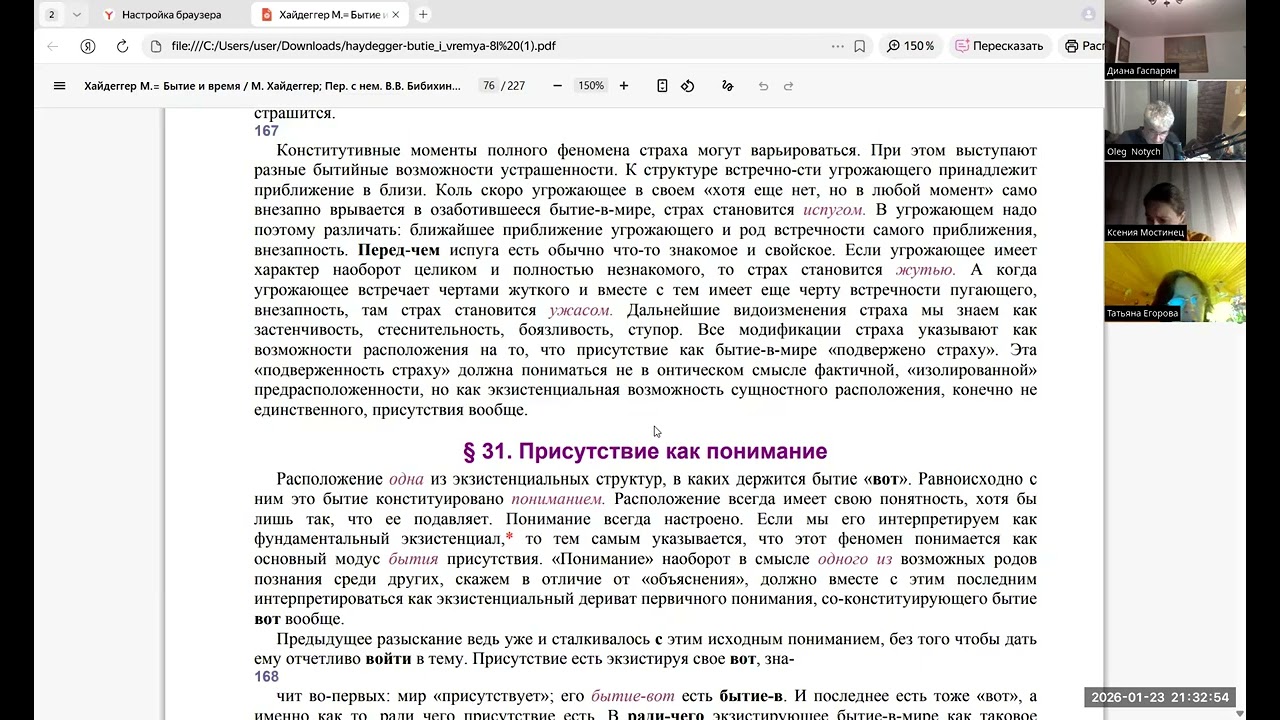
Task: Click the italic word испугом
Action: click(x=834, y=210)
